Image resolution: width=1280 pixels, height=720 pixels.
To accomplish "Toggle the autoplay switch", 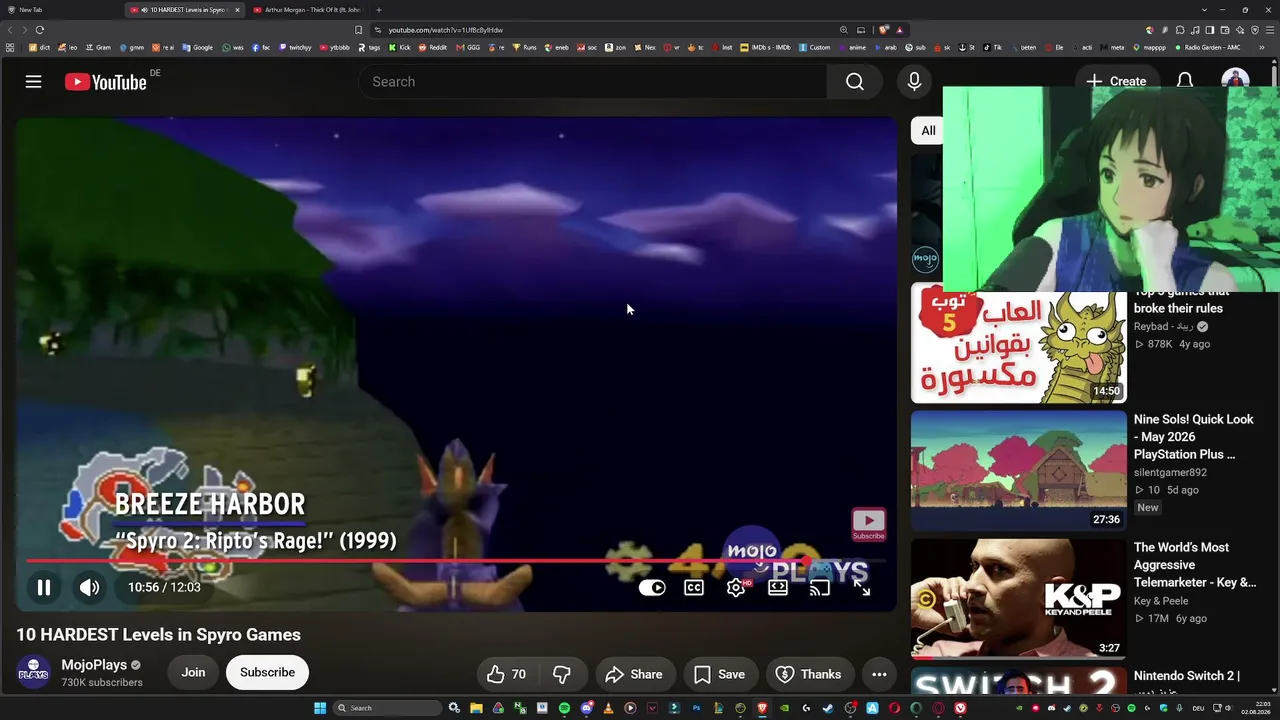I will pos(652,587).
